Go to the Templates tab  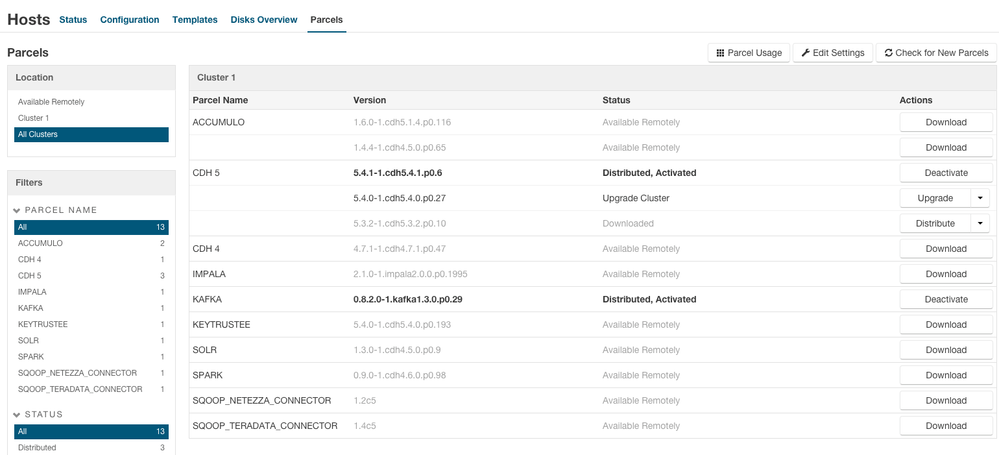click(x=195, y=20)
